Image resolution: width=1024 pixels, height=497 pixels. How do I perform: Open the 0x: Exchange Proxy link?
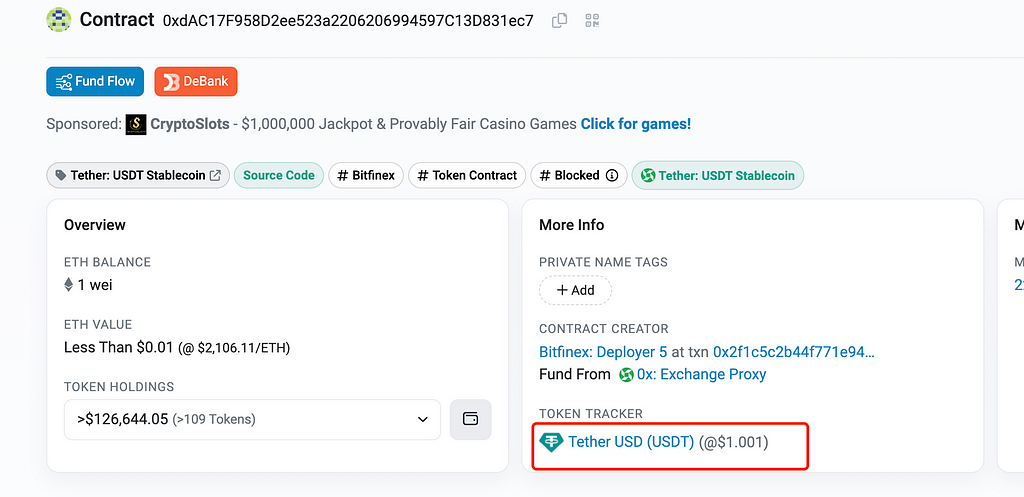[701, 374]
